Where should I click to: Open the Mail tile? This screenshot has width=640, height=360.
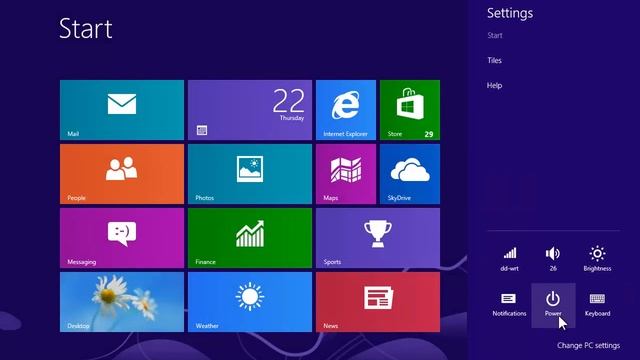(x=122, y=110)
